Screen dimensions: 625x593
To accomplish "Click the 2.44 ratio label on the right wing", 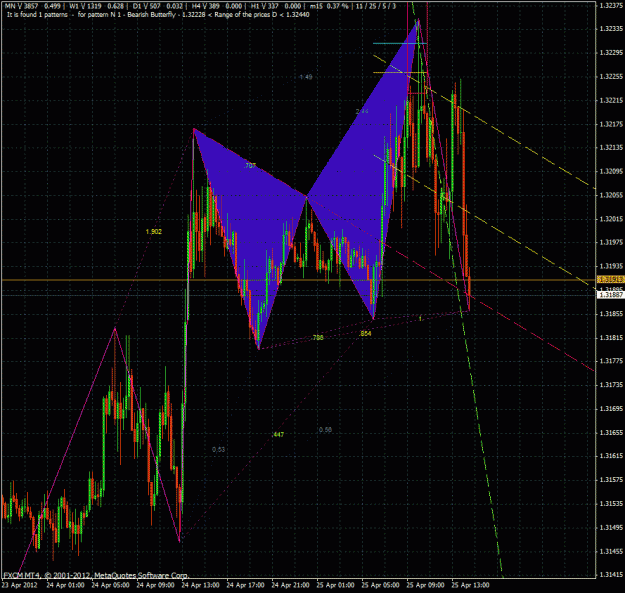I will click(362, 111).
